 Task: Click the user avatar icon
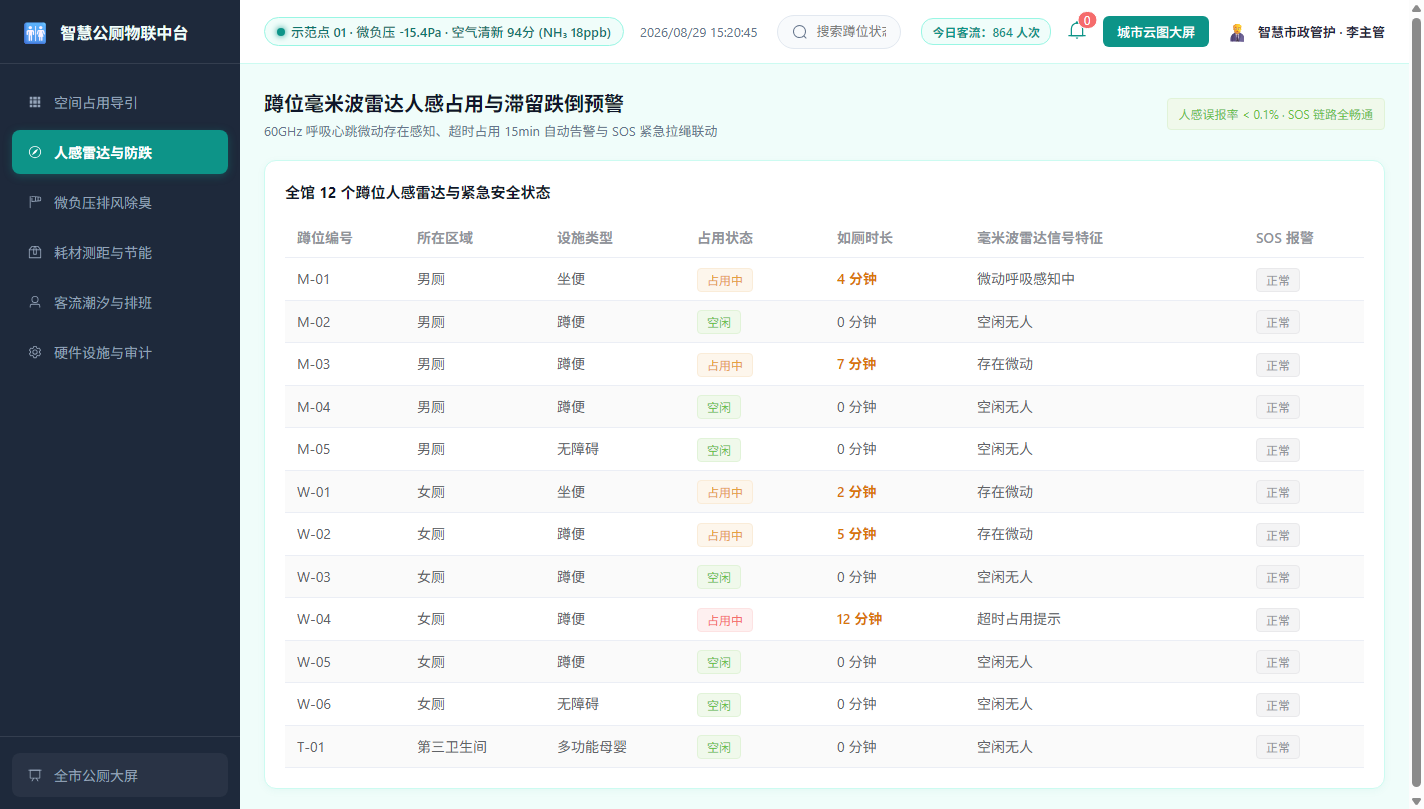pyautogui.click(x=1237, y=32)
